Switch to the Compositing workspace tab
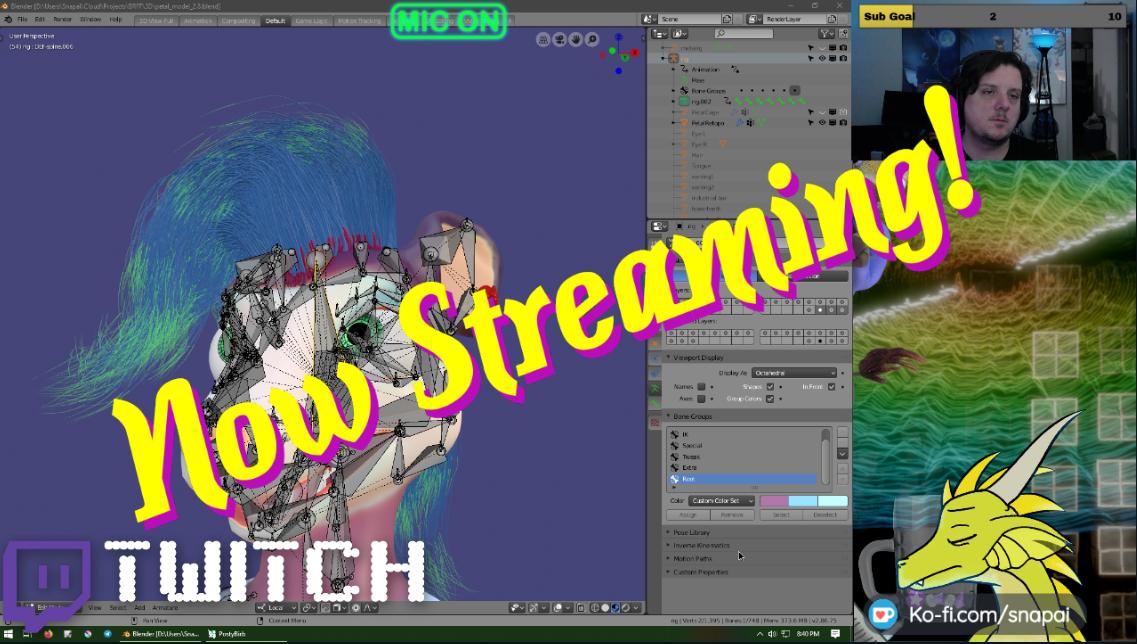This screenshot has width=1137, height=644. click(x=239, y=21)
